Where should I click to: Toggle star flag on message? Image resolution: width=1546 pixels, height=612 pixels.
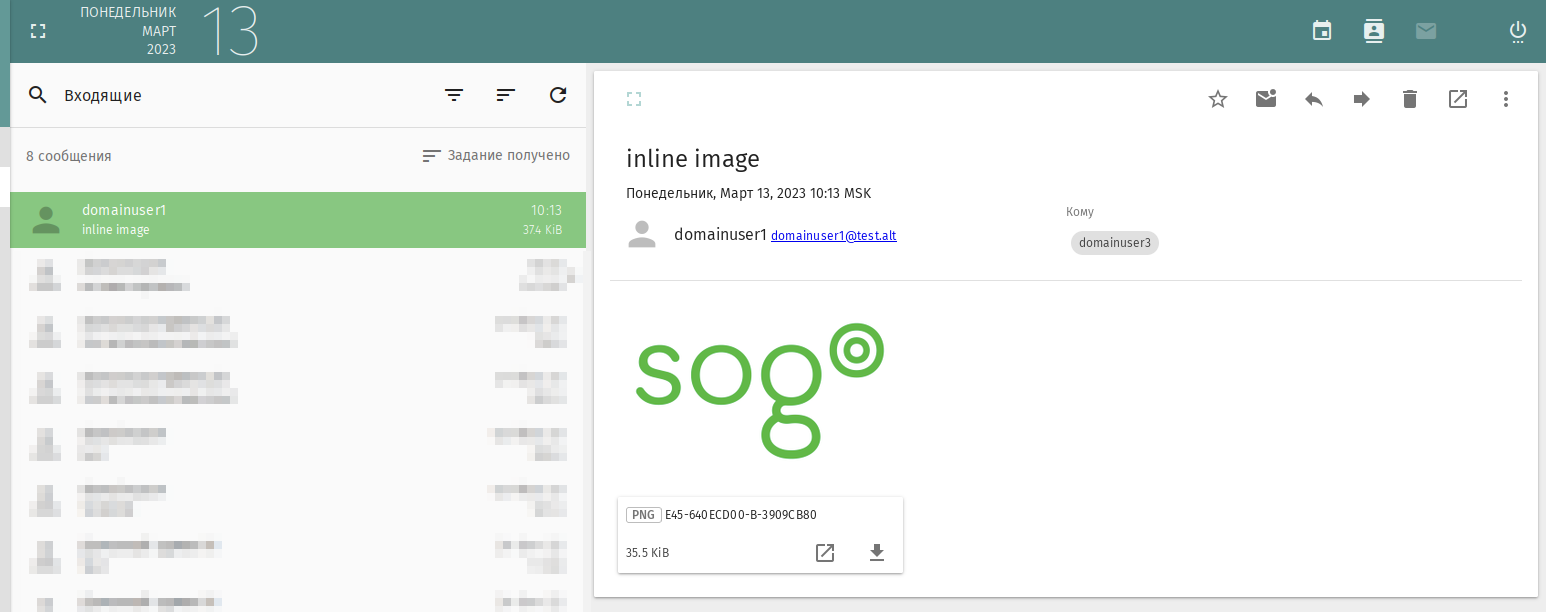pyautogui.click(x=1218, y=99)
